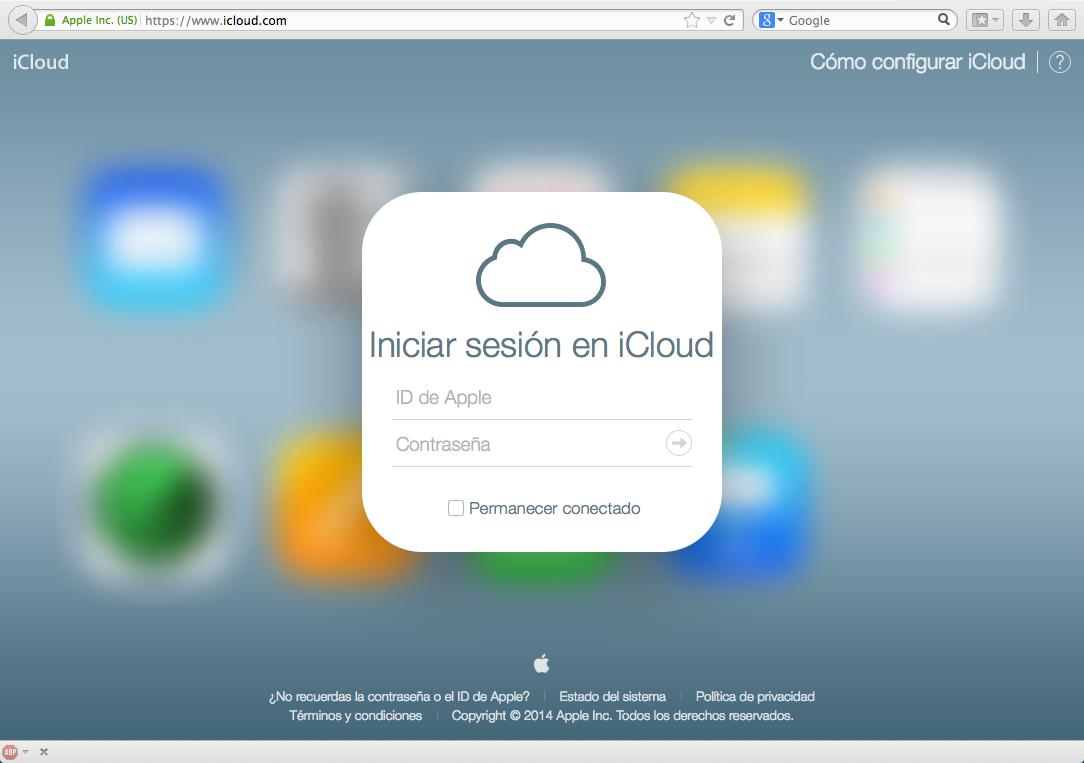The image size is (1084, 763).
Task: Click the browser address bar URL
Action: point(216,20)
